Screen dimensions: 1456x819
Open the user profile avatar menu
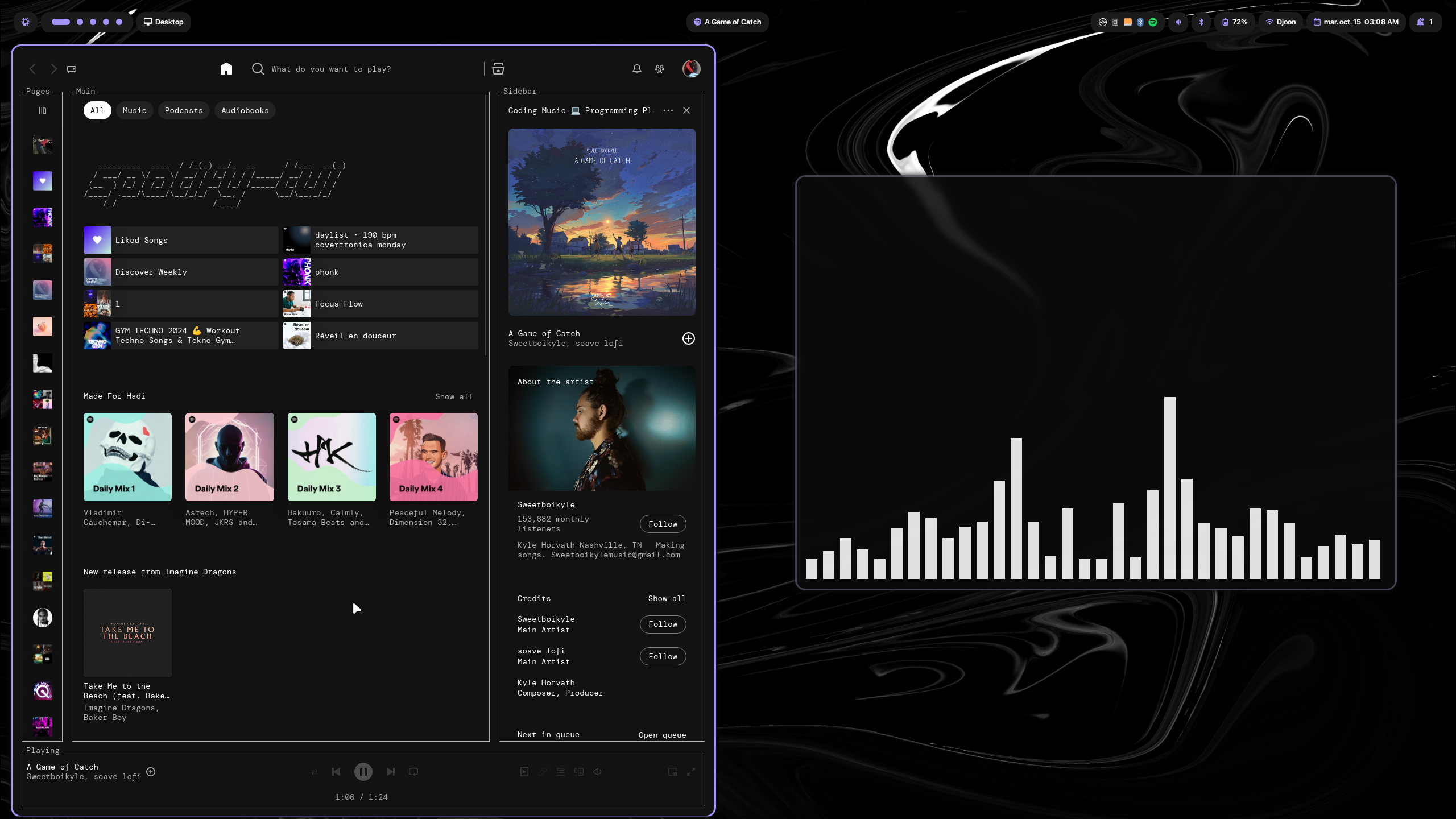tap(692, 69)
